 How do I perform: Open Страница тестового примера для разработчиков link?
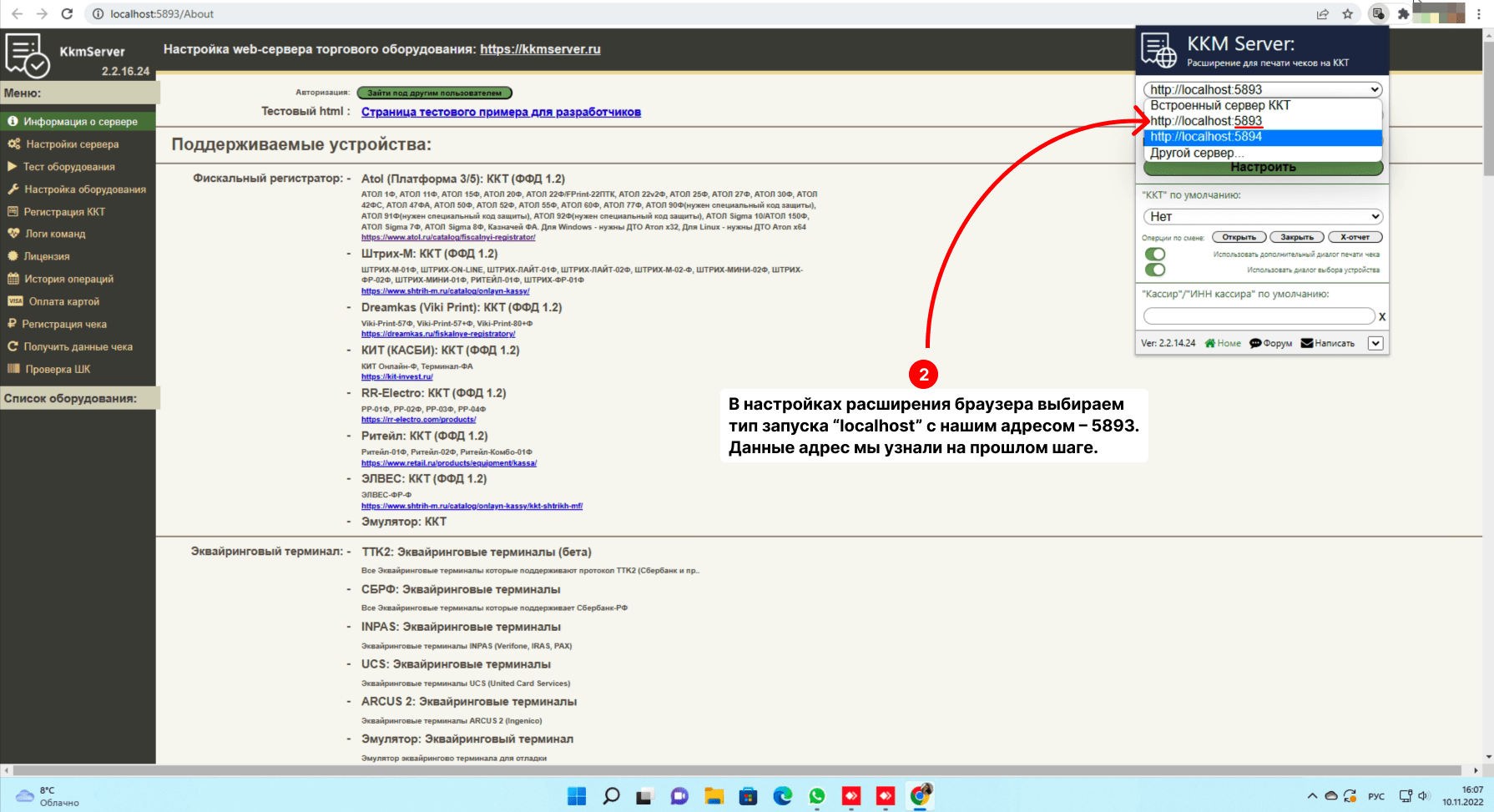tap(501, 112)
